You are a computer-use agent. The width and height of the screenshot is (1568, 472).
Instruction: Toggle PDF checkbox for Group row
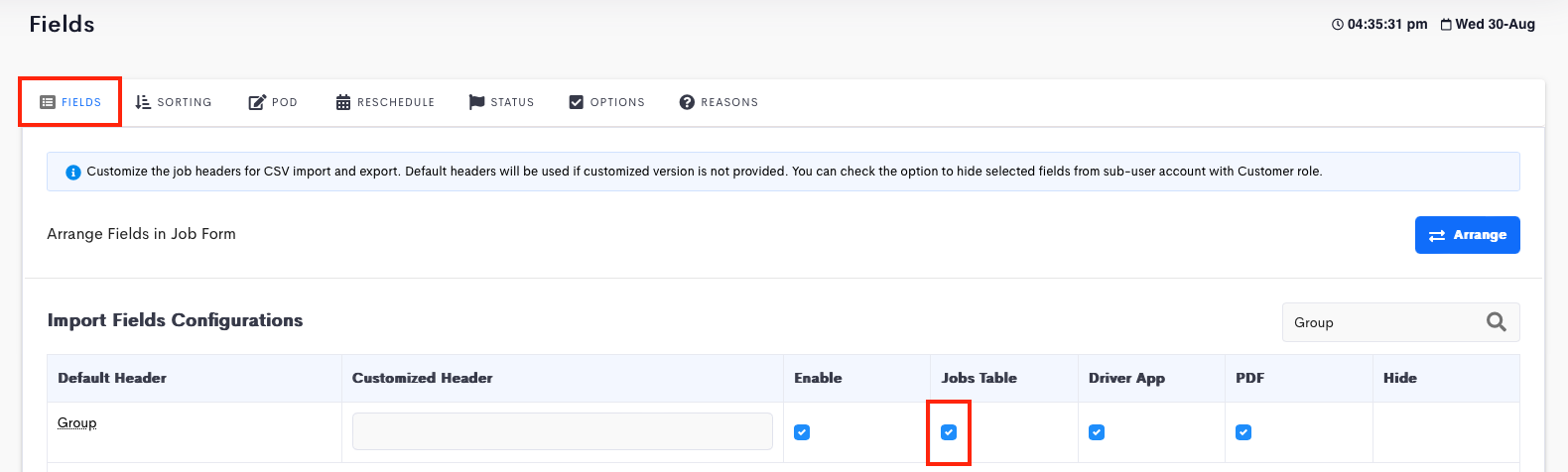click(1243, 432)
